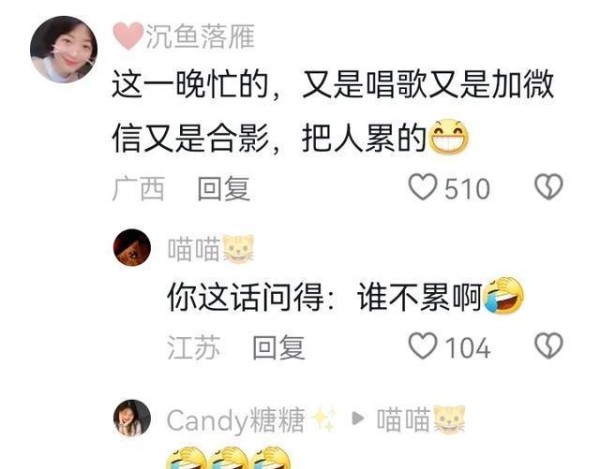Open 喵喵's dark profile avatar
The image size is (600, 469).
(x=132, y=248)
